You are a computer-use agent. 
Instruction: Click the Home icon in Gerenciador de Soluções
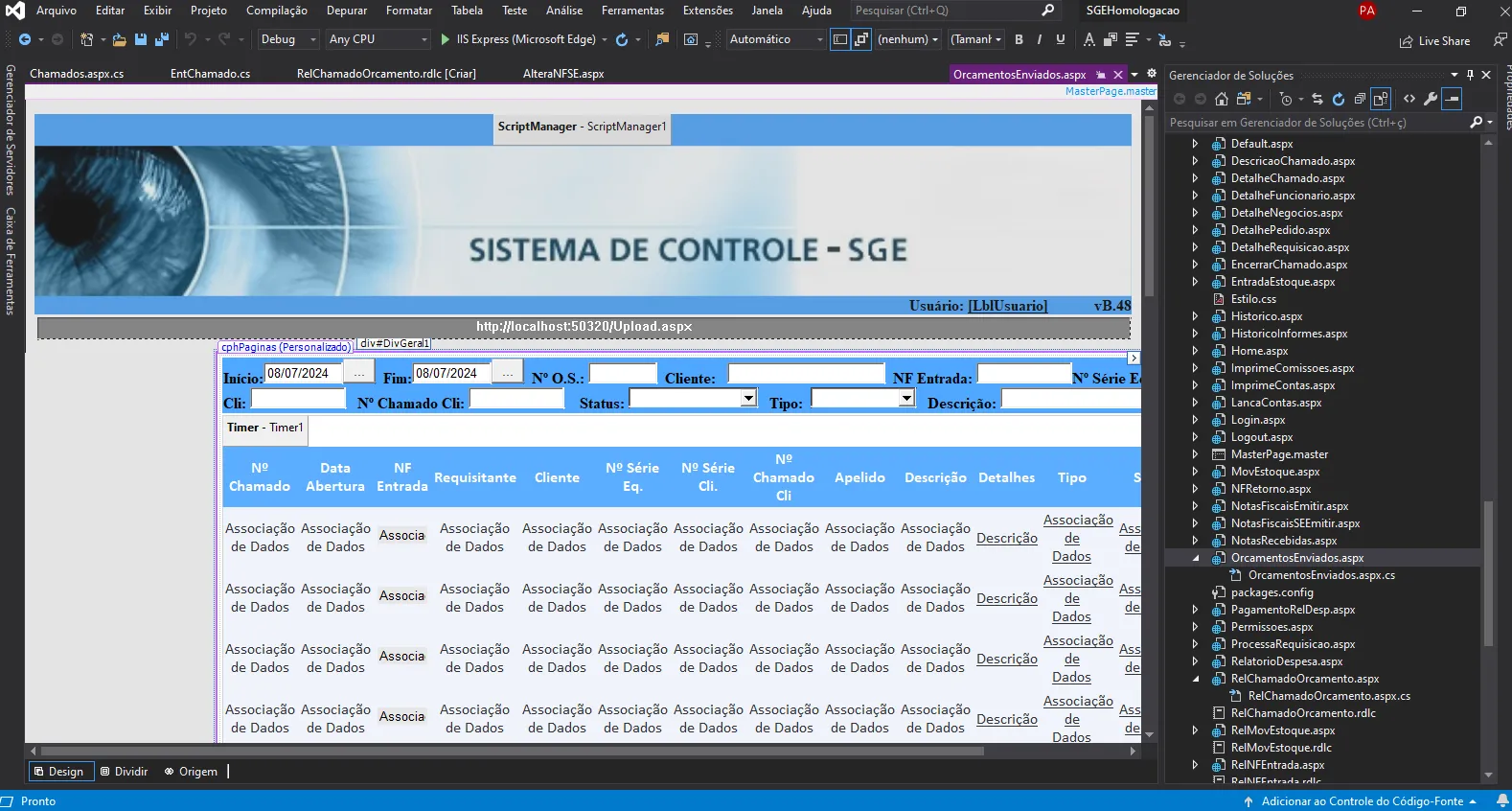[x=1221, y=99]
